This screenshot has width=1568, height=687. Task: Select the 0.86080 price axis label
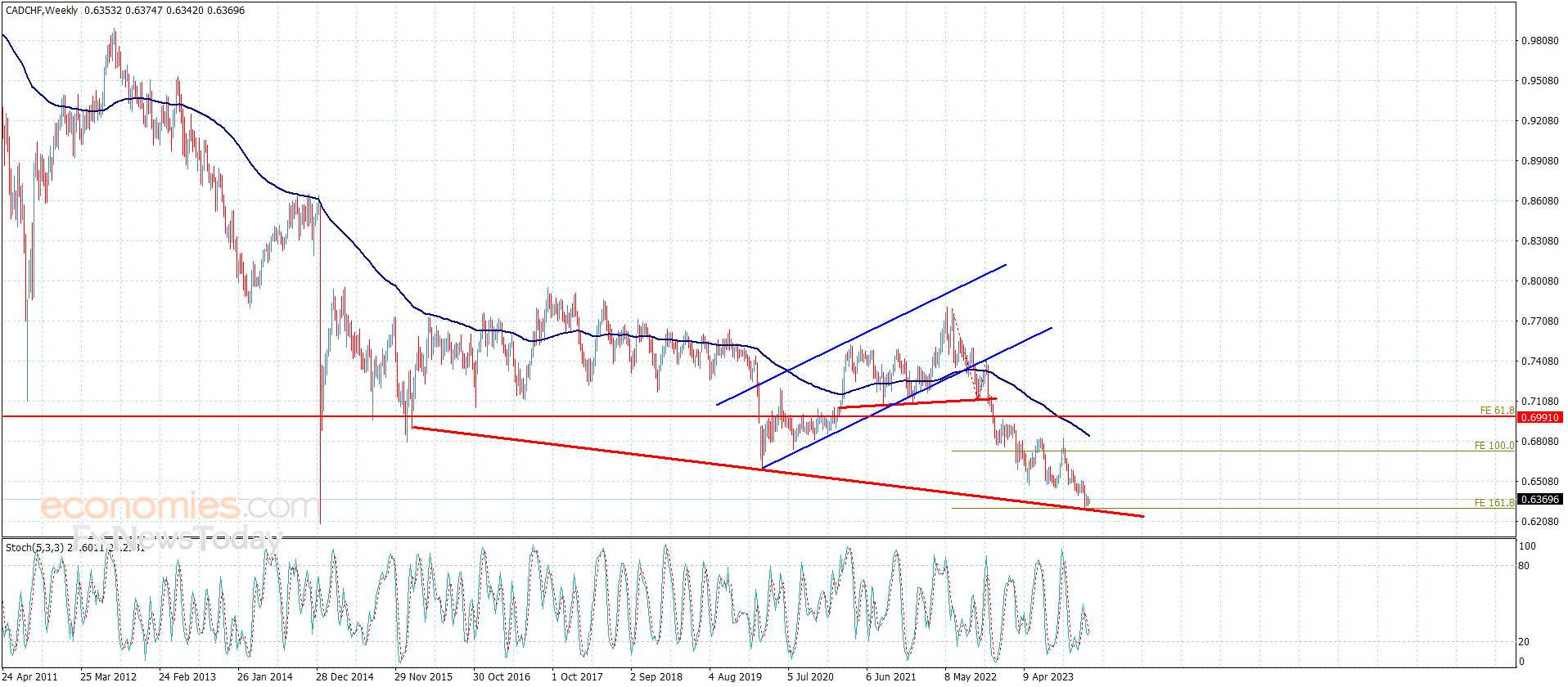pyautogui.click(x=1539, y=201)
